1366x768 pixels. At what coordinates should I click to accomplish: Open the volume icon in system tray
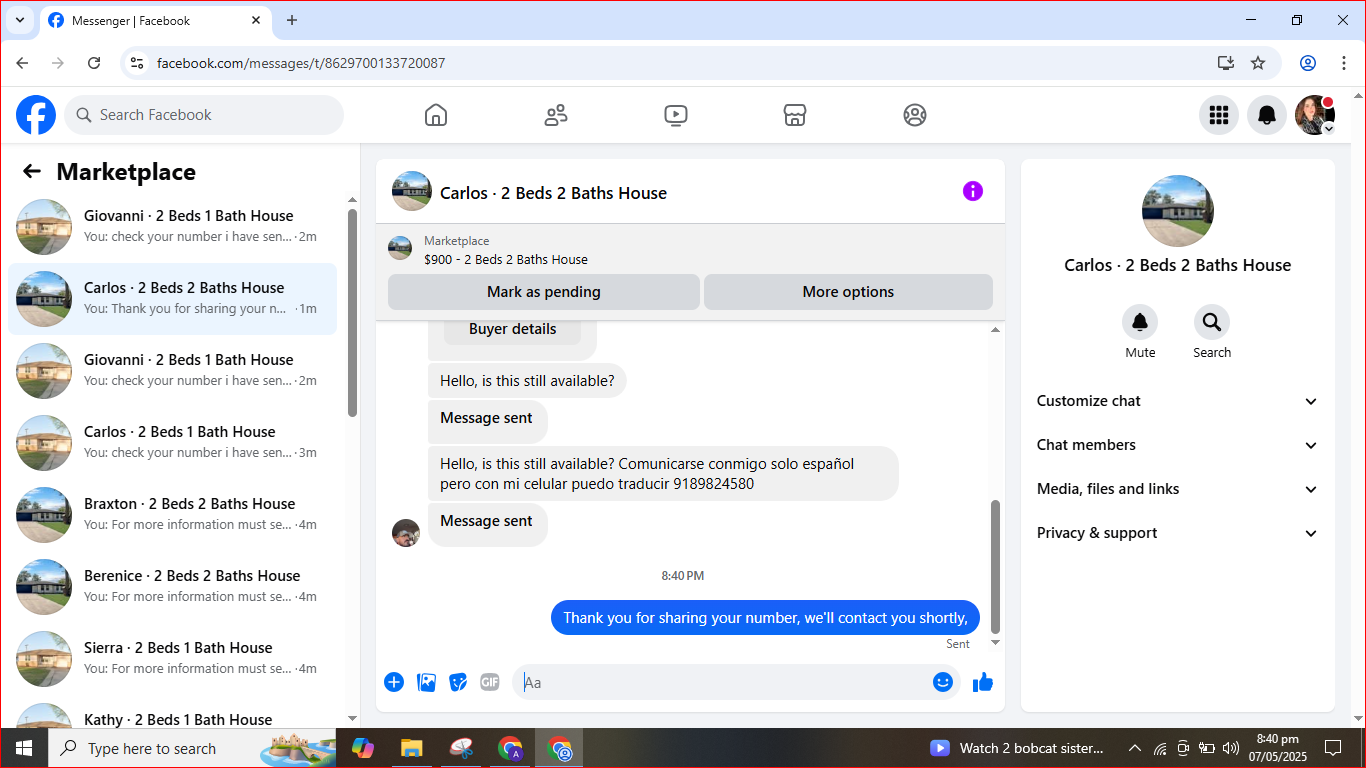click(x=1230, y=748)
